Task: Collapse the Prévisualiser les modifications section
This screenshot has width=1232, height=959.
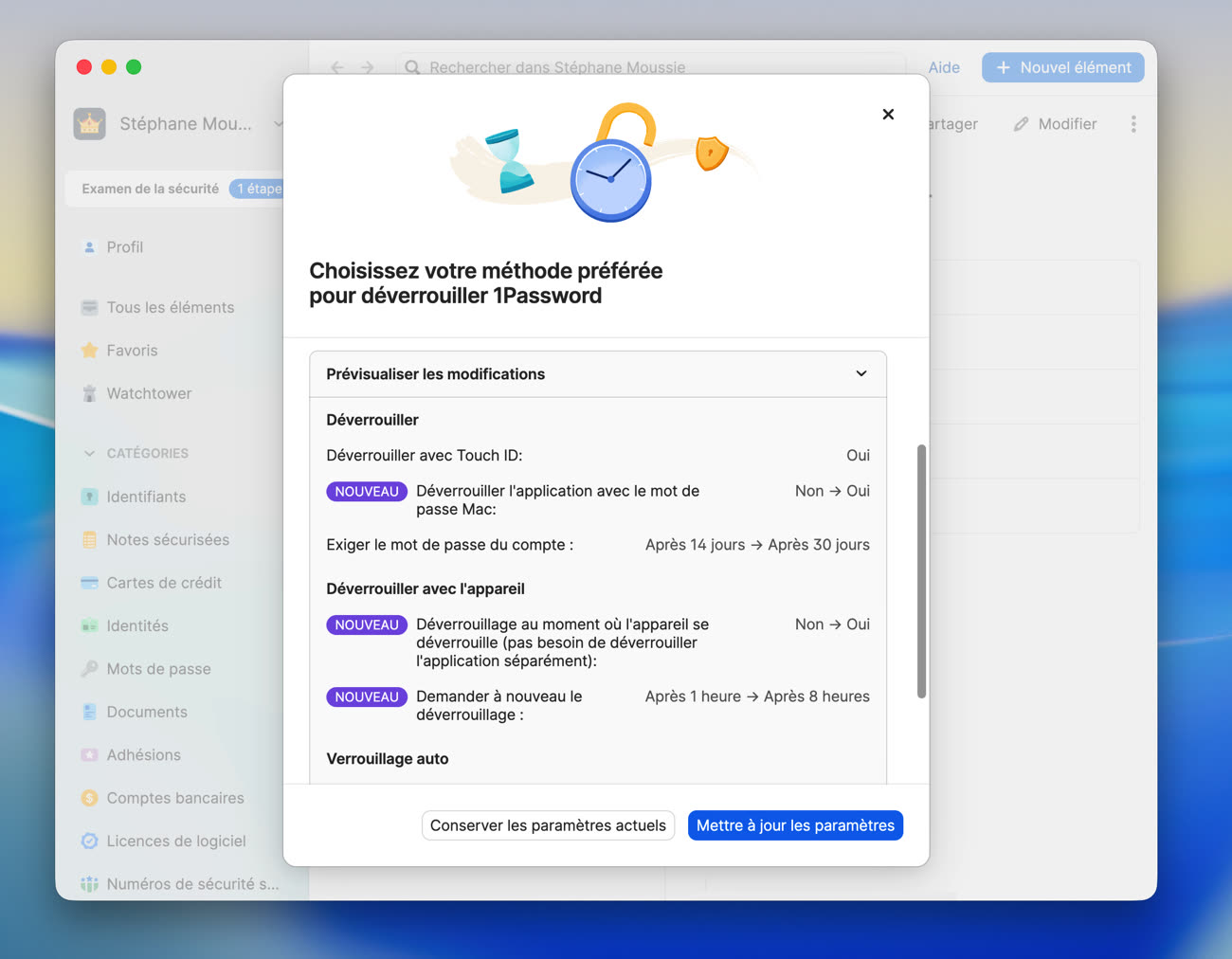Action: coord(861,374)
